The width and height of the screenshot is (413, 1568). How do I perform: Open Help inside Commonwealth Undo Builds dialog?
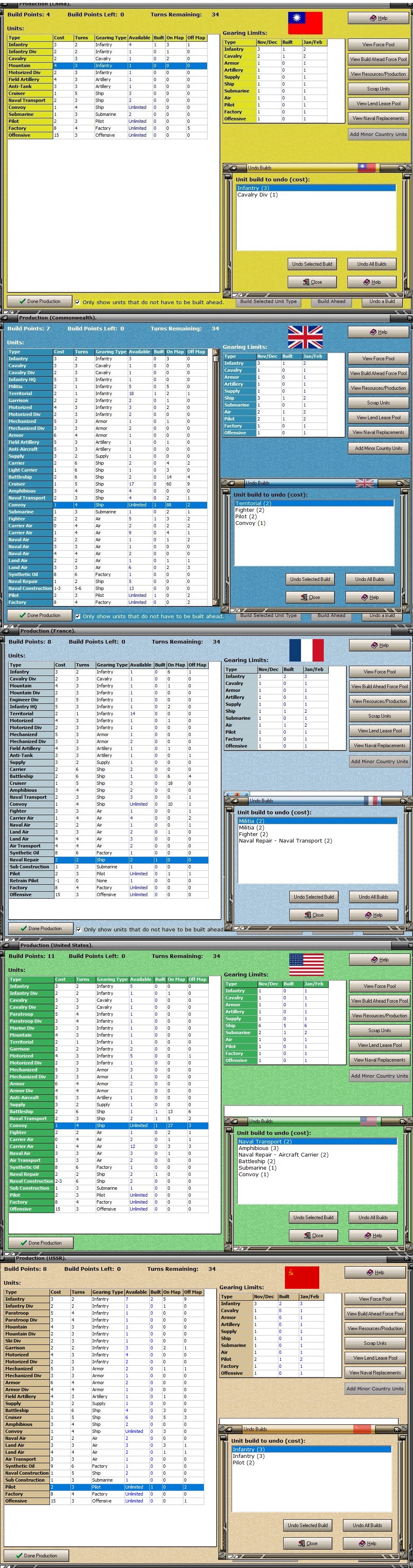click(370, 597)
